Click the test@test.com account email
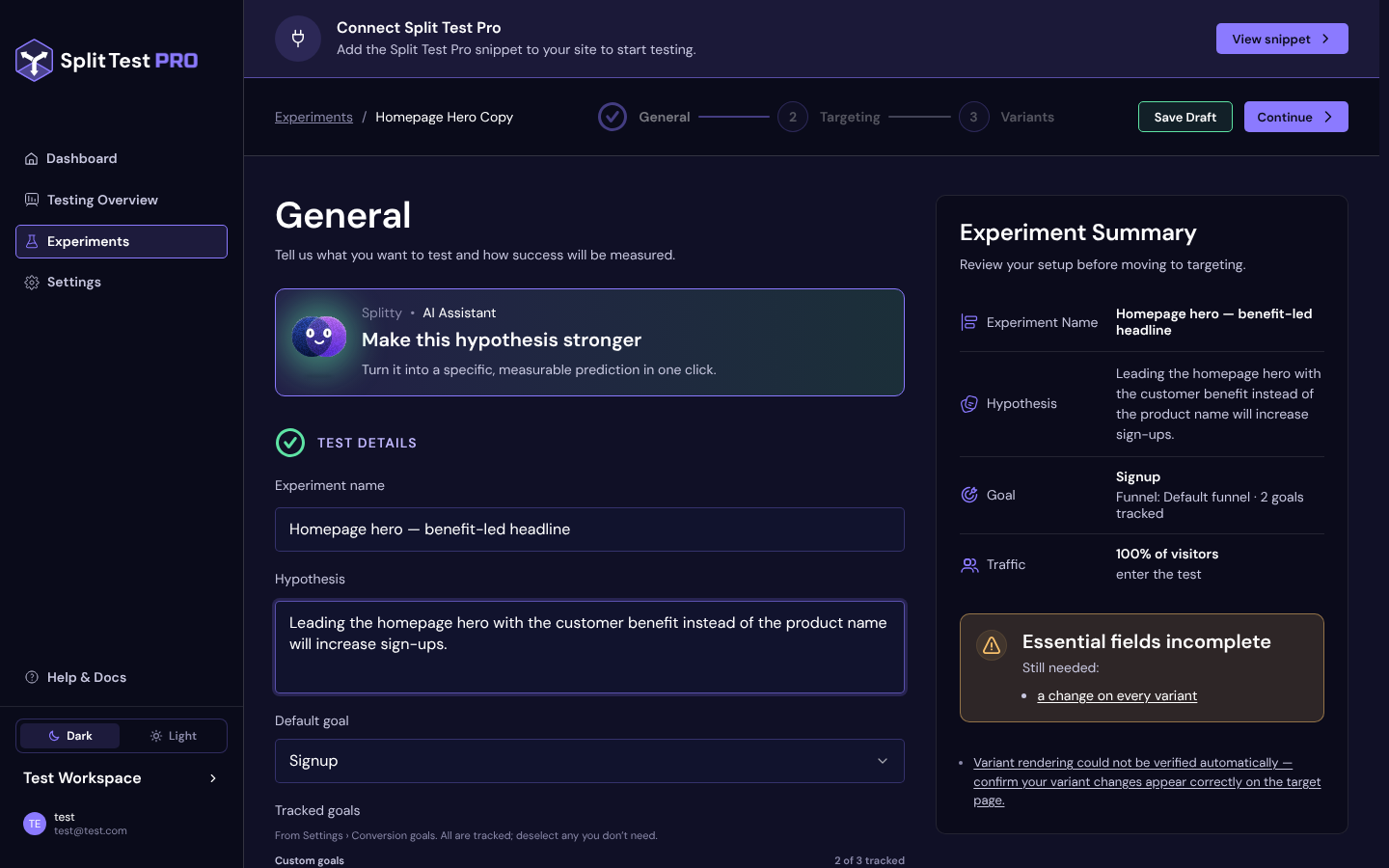This screenshot has width=1389, height=868. [x=91, y=831]
